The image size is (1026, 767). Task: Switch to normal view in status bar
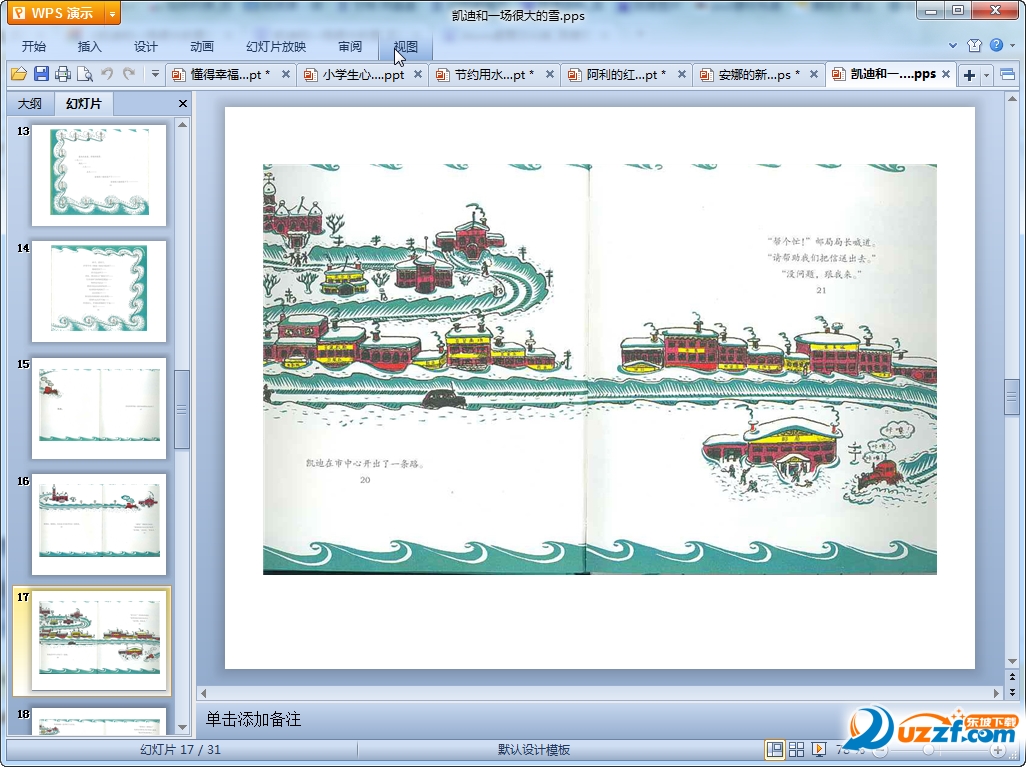(x=775, y=749)
